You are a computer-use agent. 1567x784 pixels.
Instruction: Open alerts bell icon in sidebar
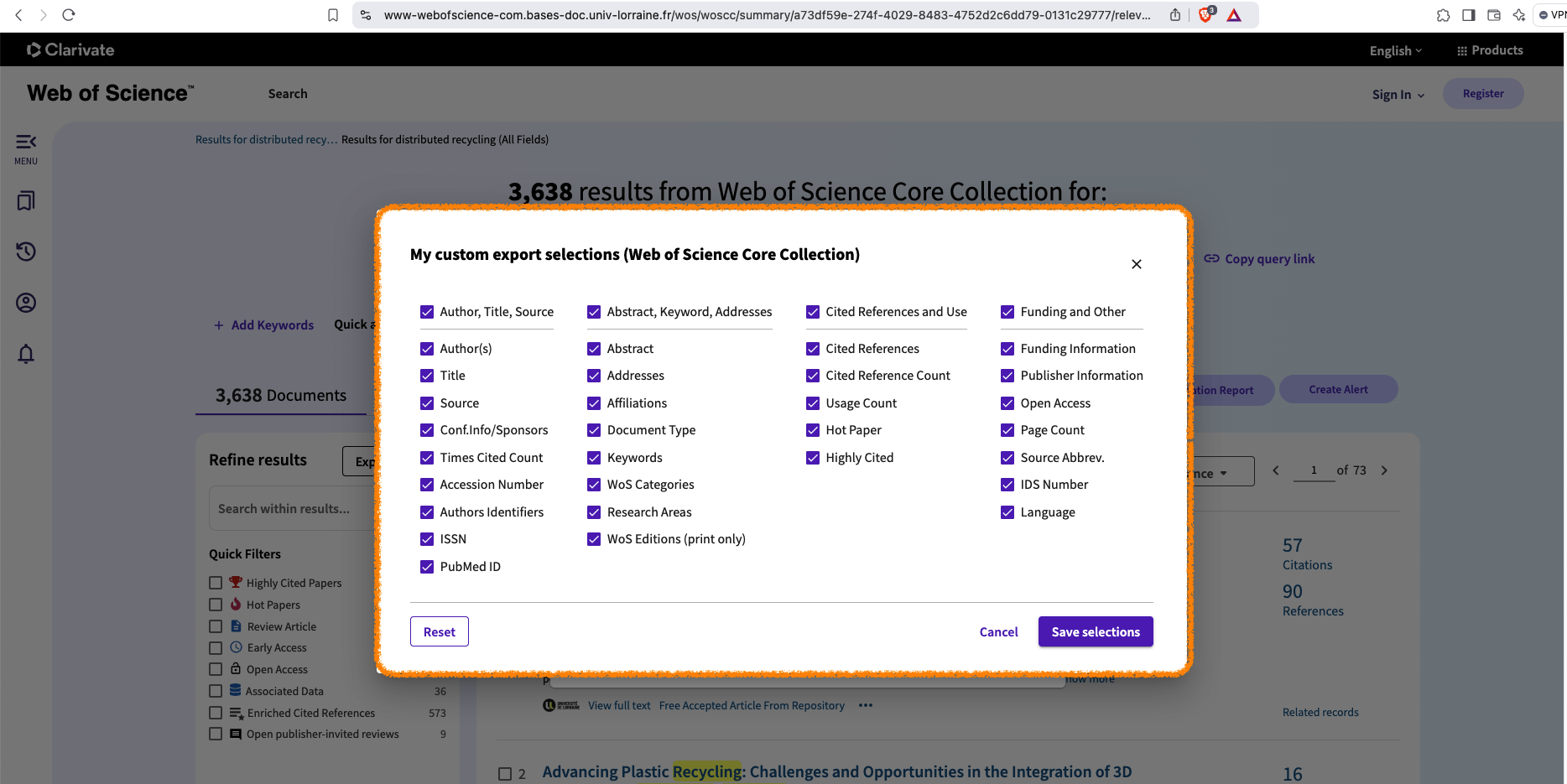coord(26,354)
